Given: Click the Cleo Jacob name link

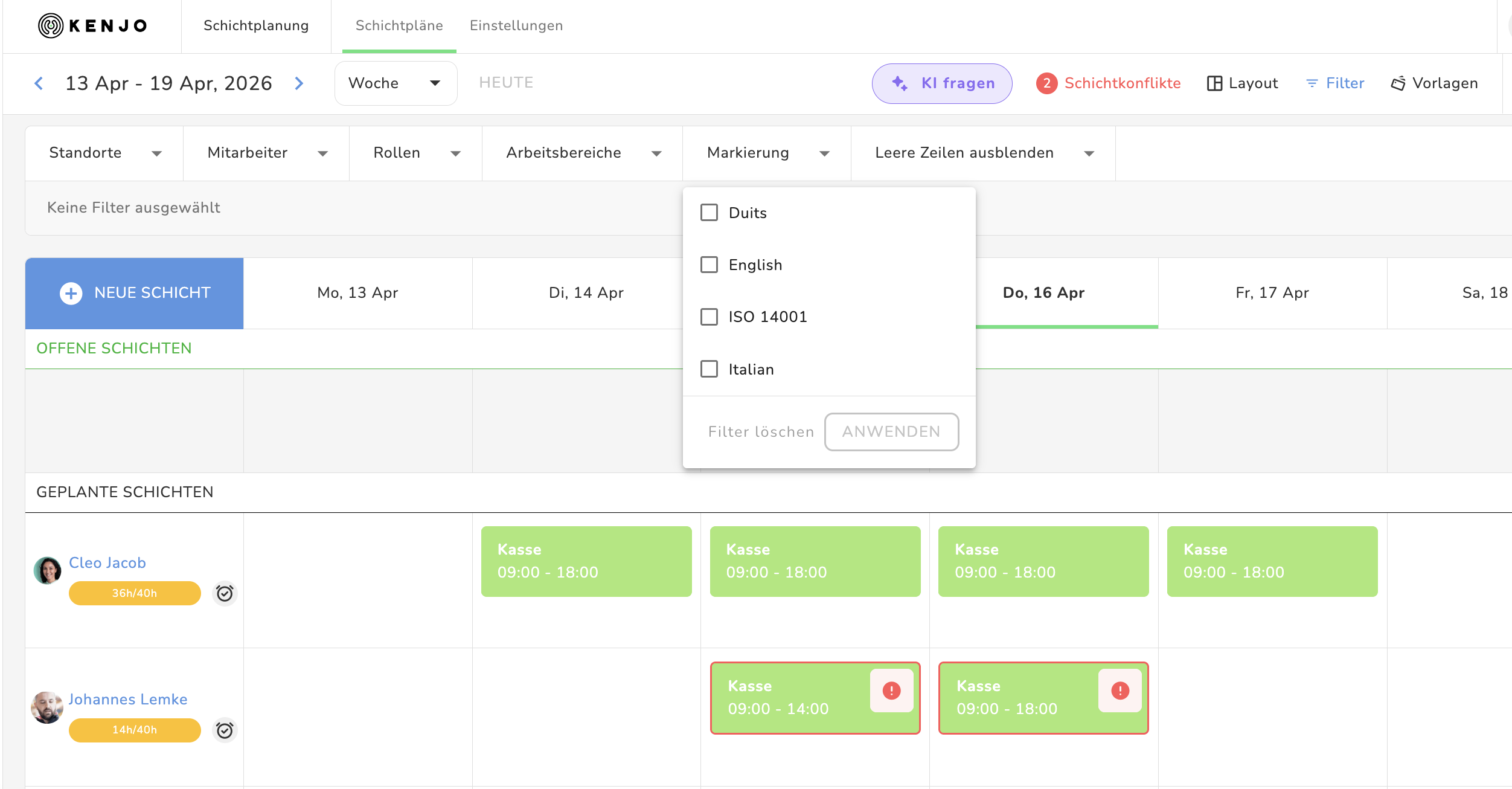Looking at the screenshot, I should 107,562.
